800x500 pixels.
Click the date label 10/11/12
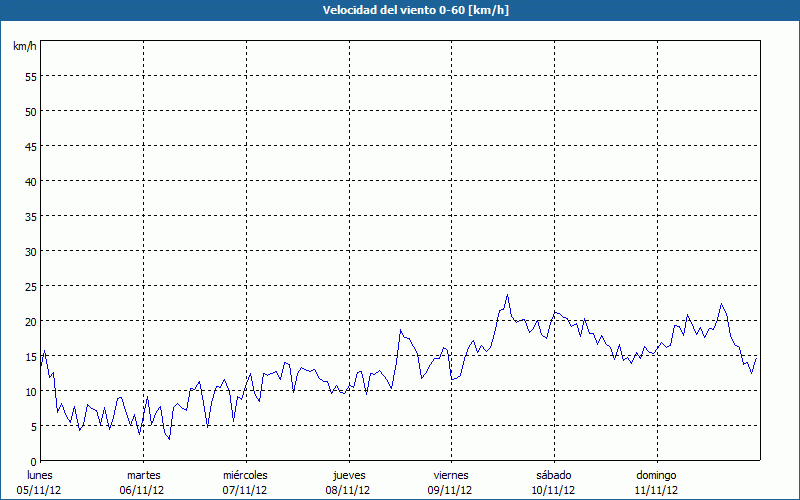click(x=553, y=490)
